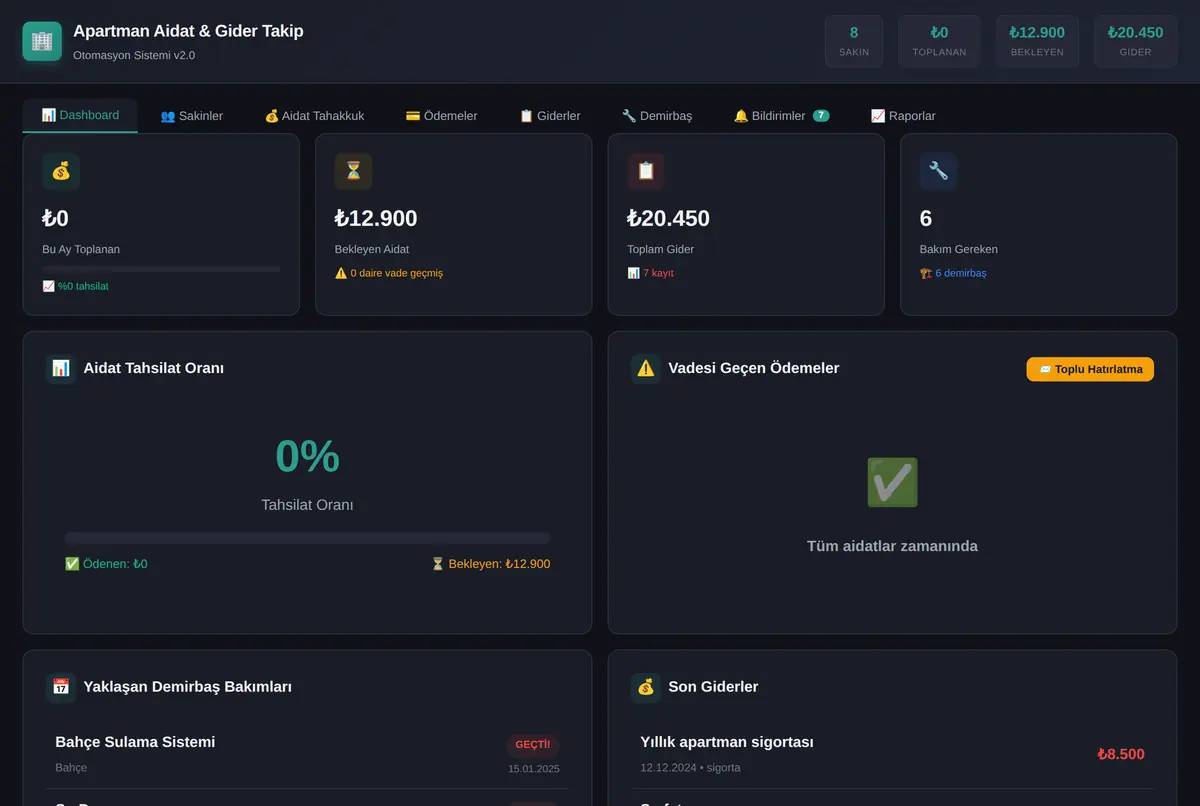Click the chart icon beside Aidat Tahsilat Oranı
Viewport: 1200px width, 806px height.
pos(61,368)
